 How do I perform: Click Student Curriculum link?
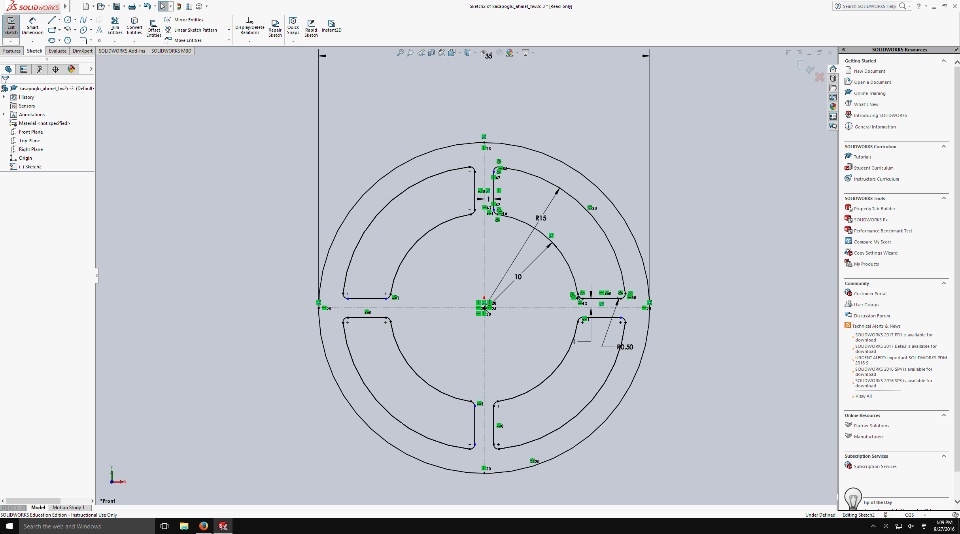pos(873,168)
